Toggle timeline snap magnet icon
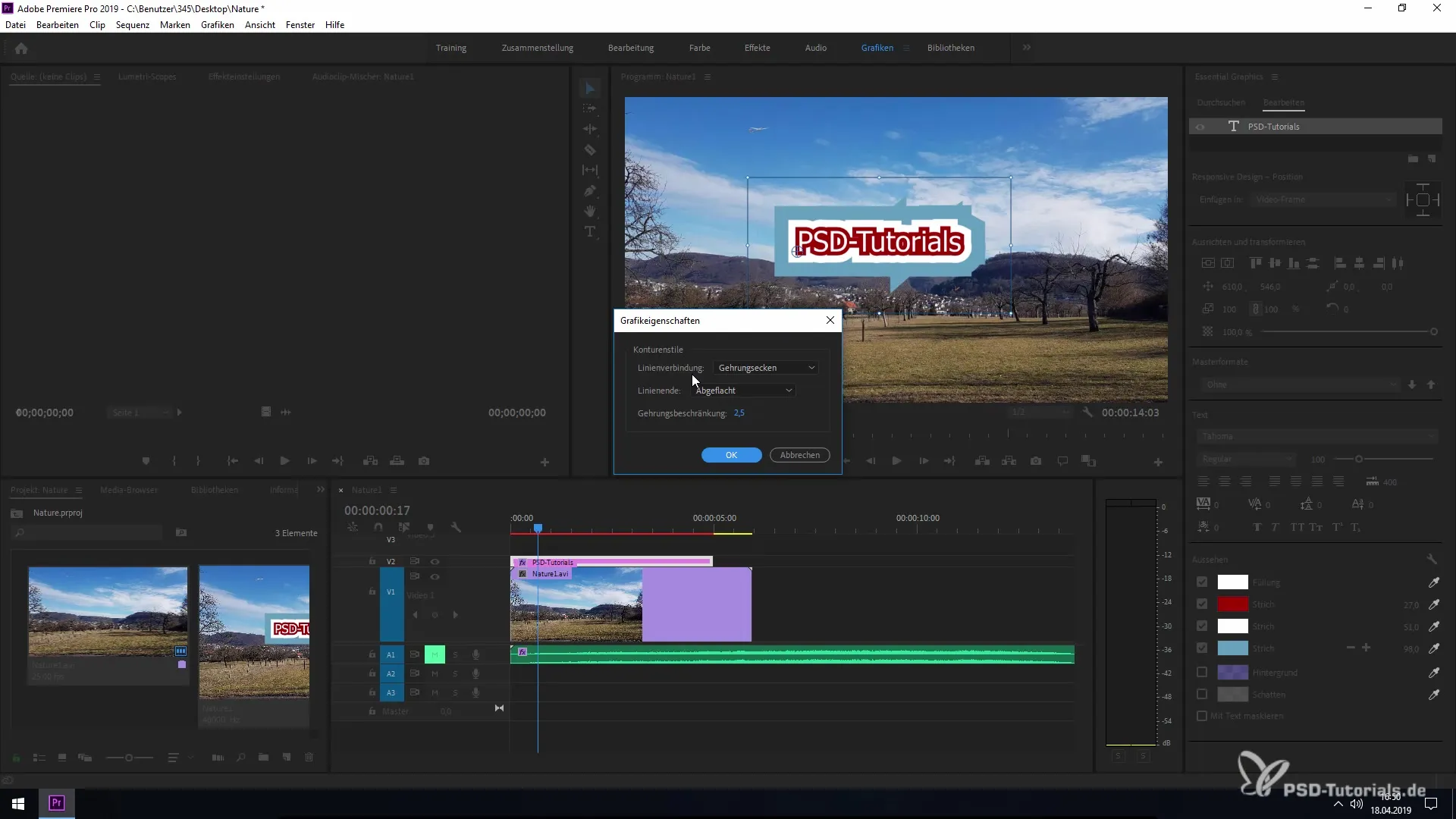1456x819 pixels. click(378, 527)
